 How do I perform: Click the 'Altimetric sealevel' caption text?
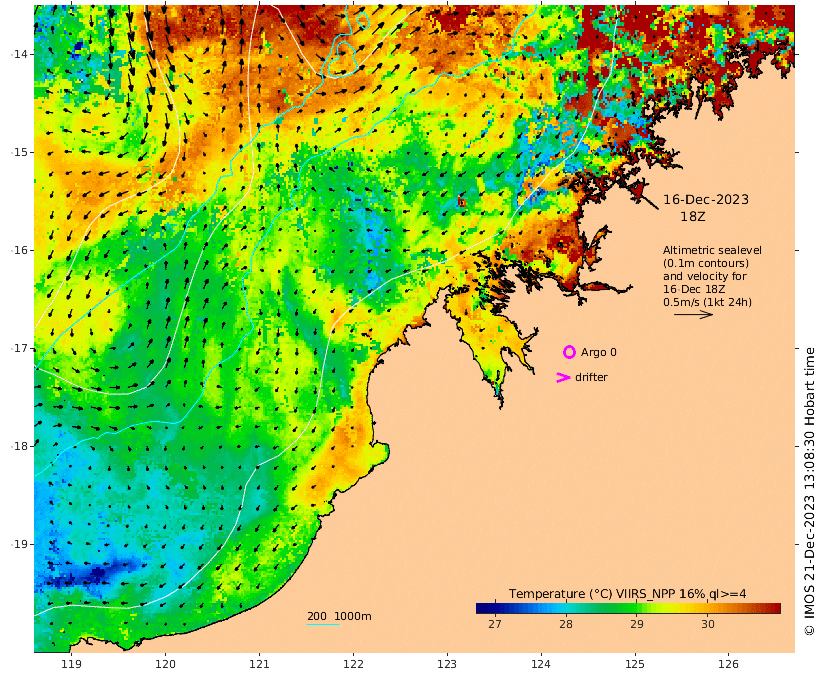(x=712, y=250)
